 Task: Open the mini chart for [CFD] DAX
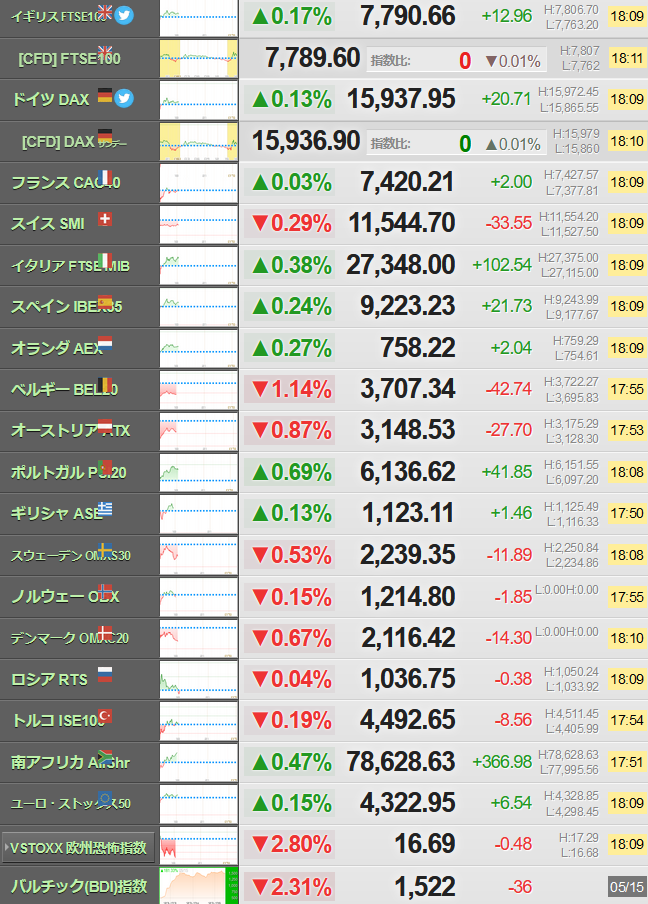tap(198, 141)
